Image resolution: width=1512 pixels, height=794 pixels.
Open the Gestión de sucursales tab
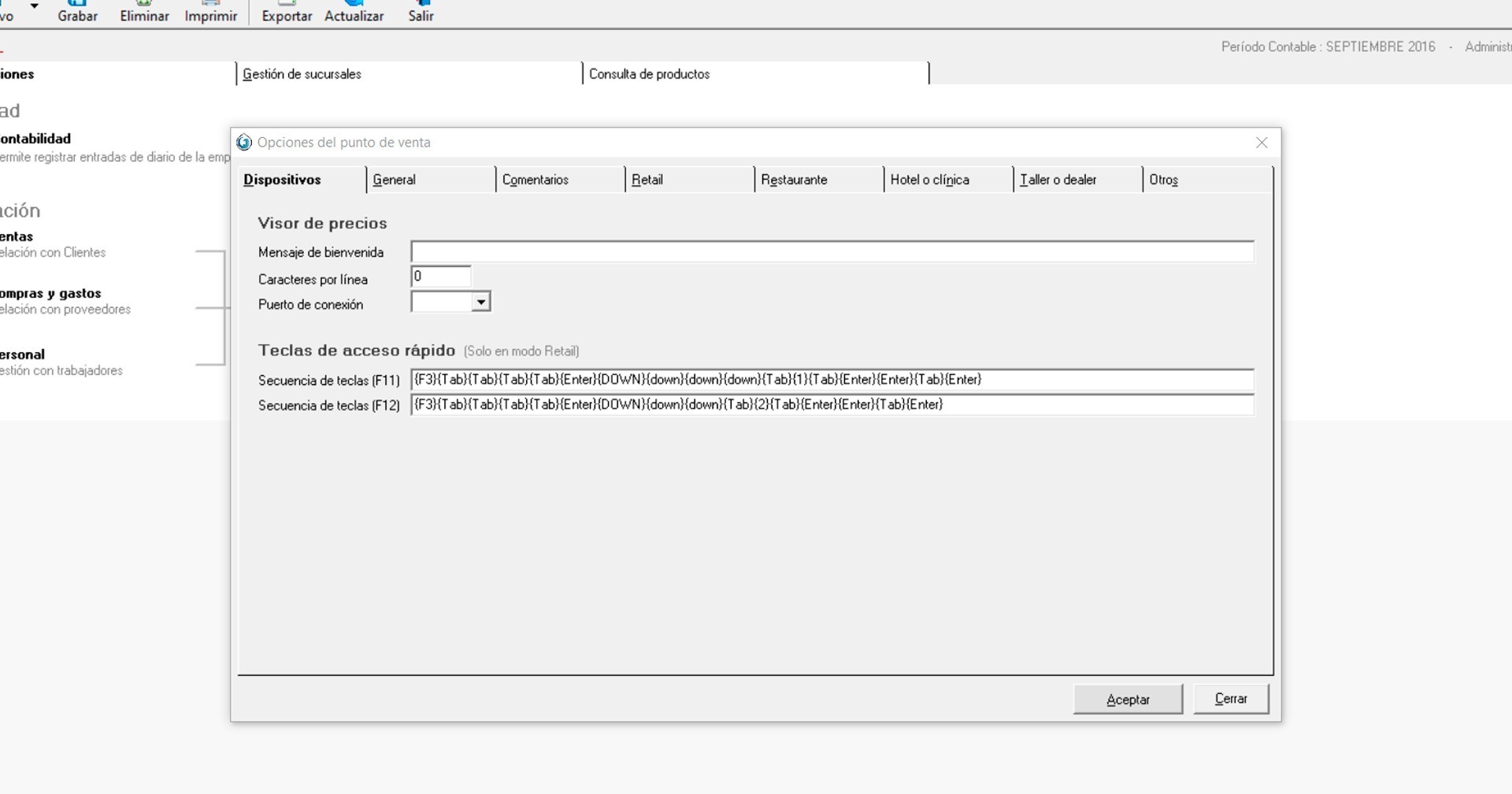(302, 74)
